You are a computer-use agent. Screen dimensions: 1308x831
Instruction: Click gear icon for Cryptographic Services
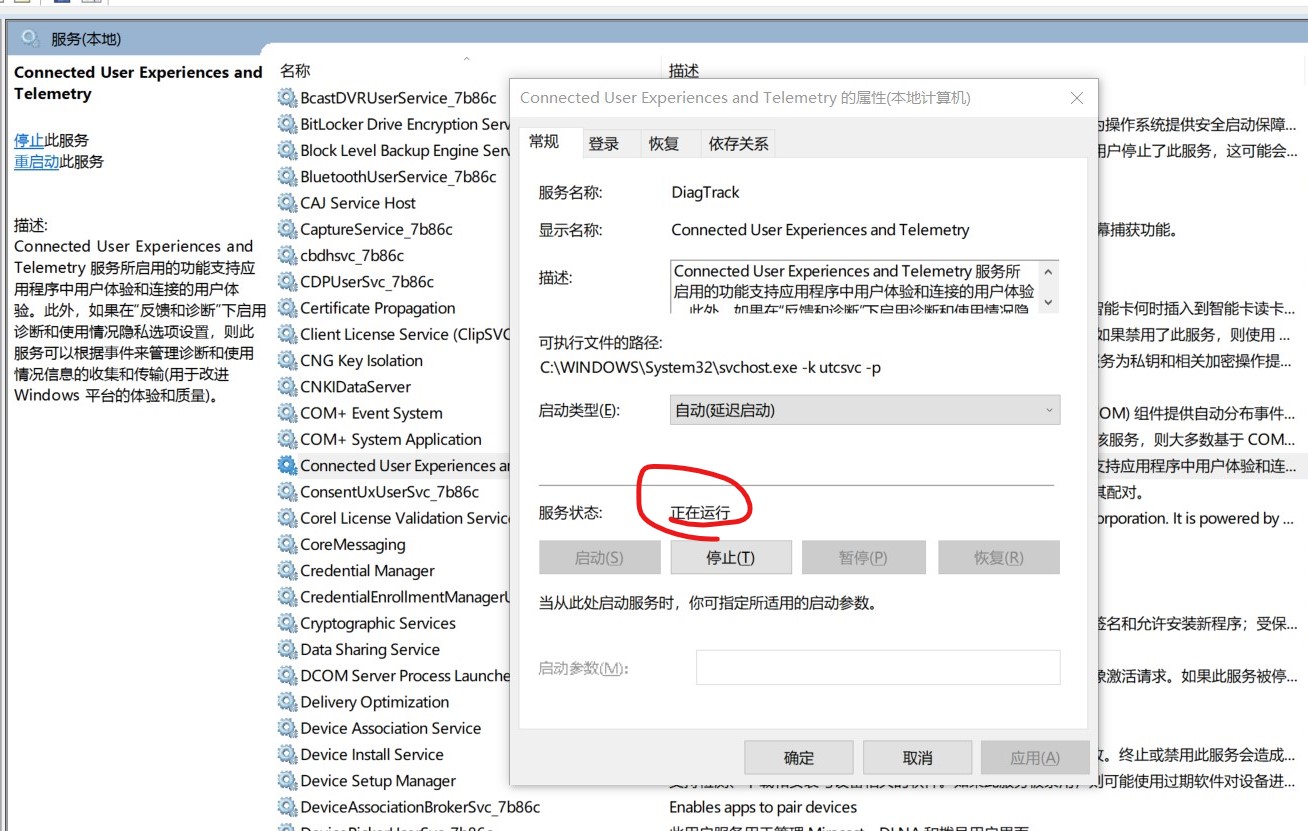pos(287,623)
